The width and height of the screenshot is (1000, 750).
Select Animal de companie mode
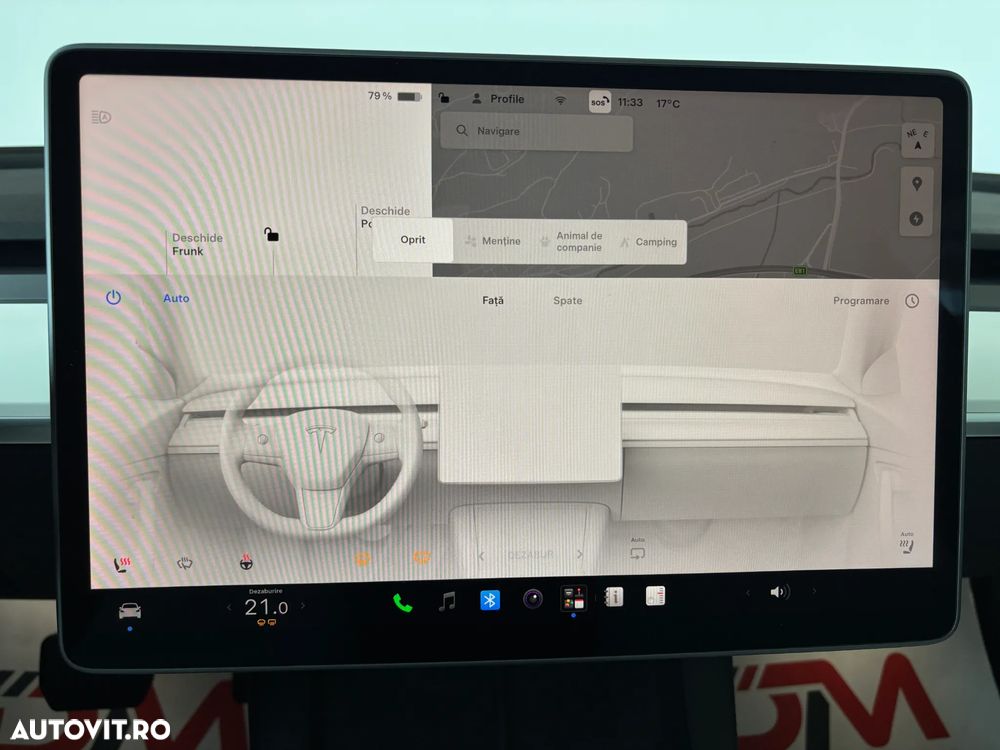(571, 242)
